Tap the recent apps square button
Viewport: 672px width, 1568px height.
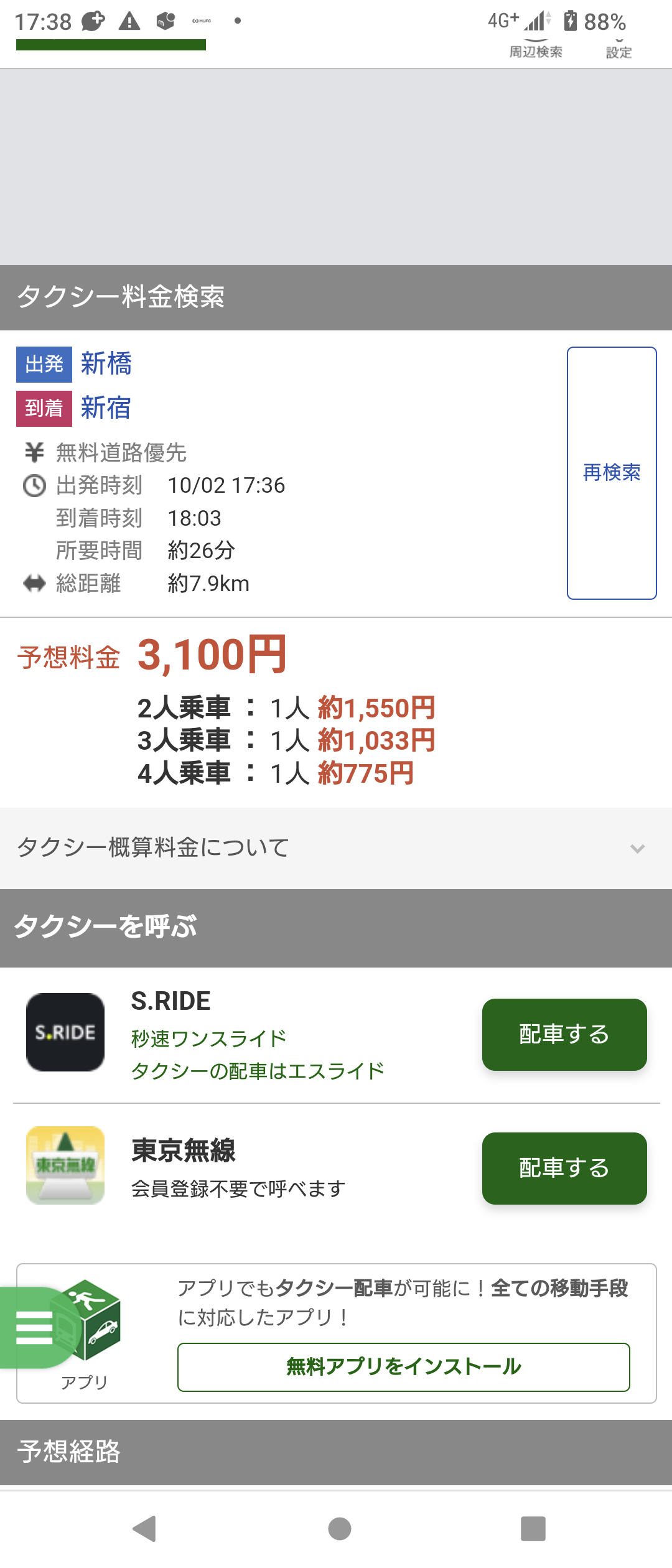click(533, 1529)
